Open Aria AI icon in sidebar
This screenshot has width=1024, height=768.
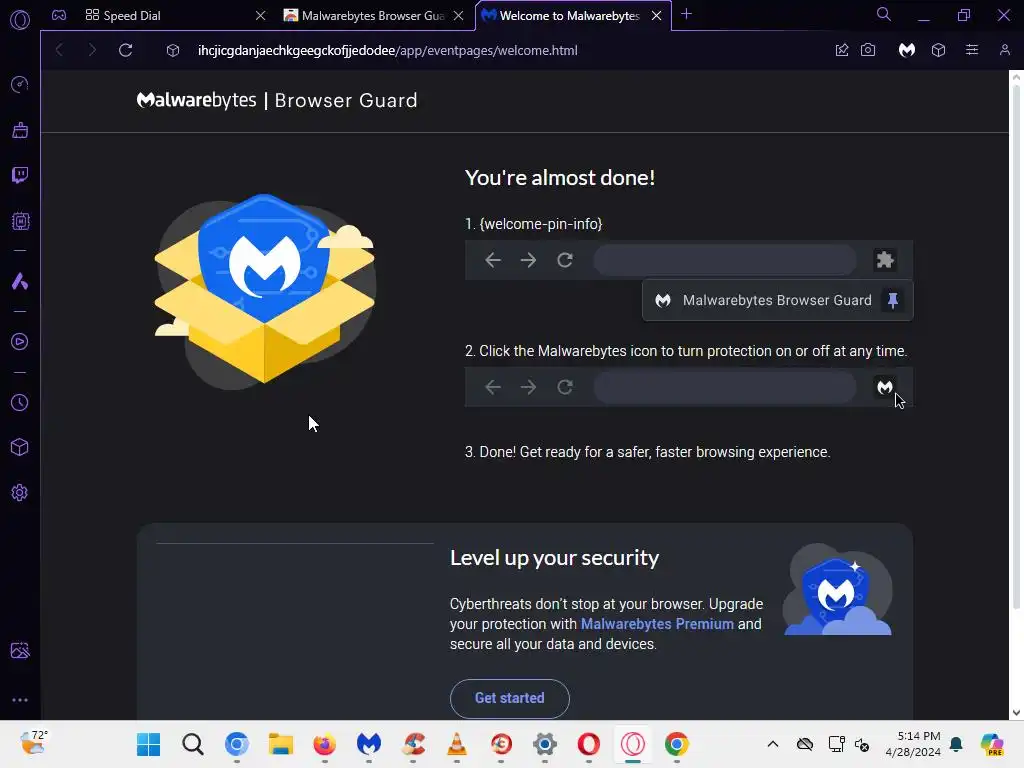pyautogui.click(x=20, y=281)
